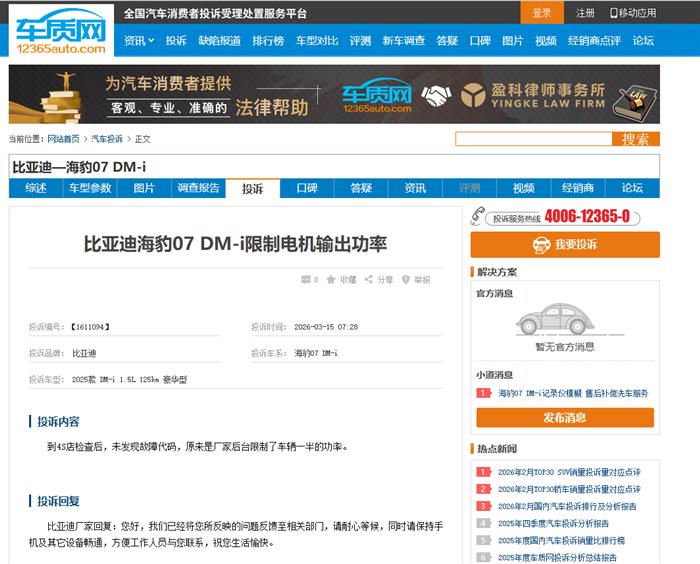700x564 pixels.
Task: Click the comment count icon
Action: click(305, 280)
